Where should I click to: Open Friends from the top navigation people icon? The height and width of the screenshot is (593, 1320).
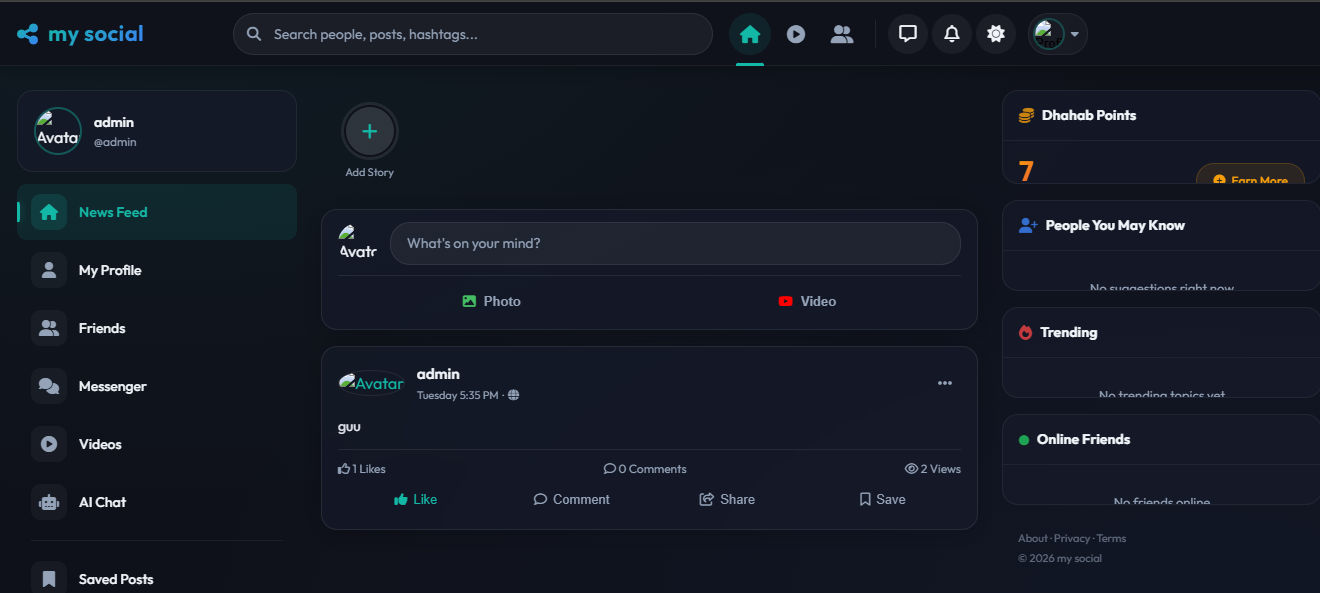(x=842, y=34)
